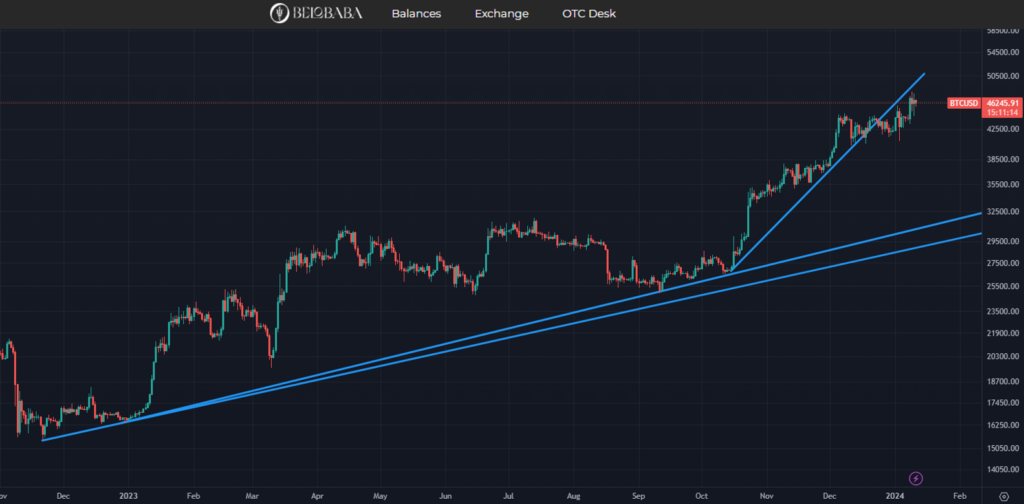Viewport: 1024px width, 504px height.
Task: Go to the Exchange tab
Action: point(502,14)
